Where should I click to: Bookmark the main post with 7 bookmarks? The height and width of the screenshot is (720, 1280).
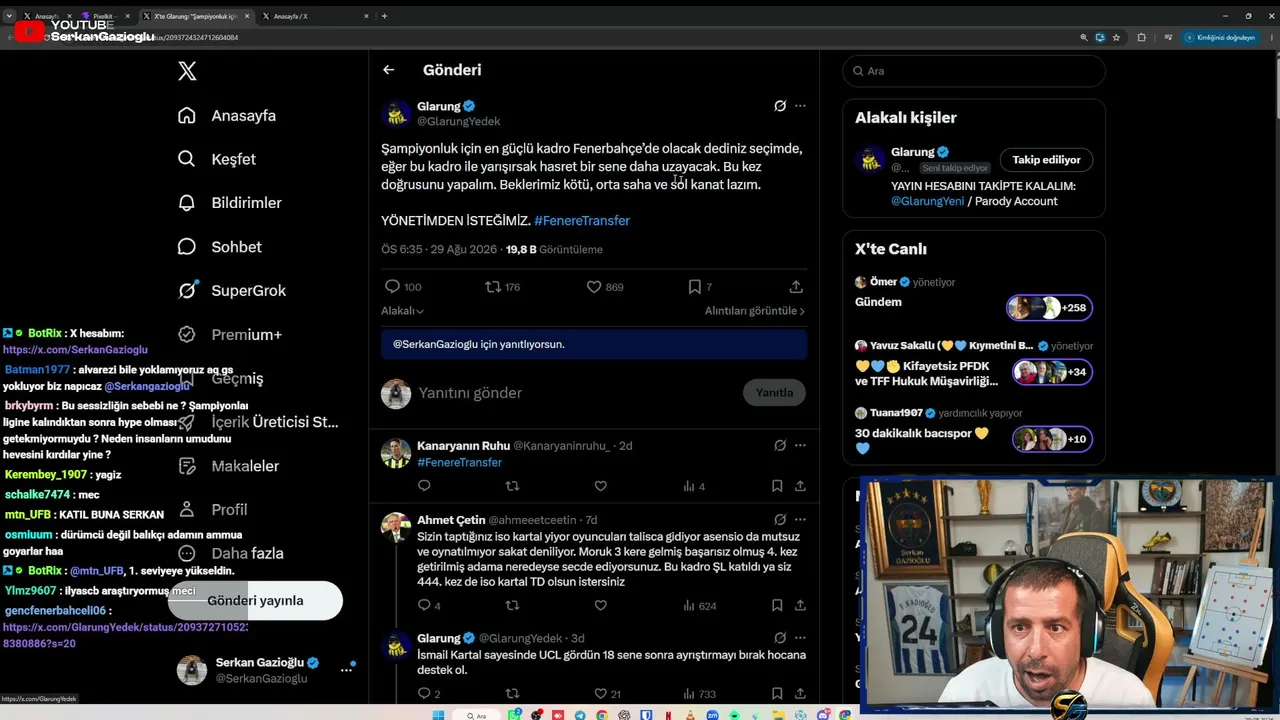tap(700, 287)
